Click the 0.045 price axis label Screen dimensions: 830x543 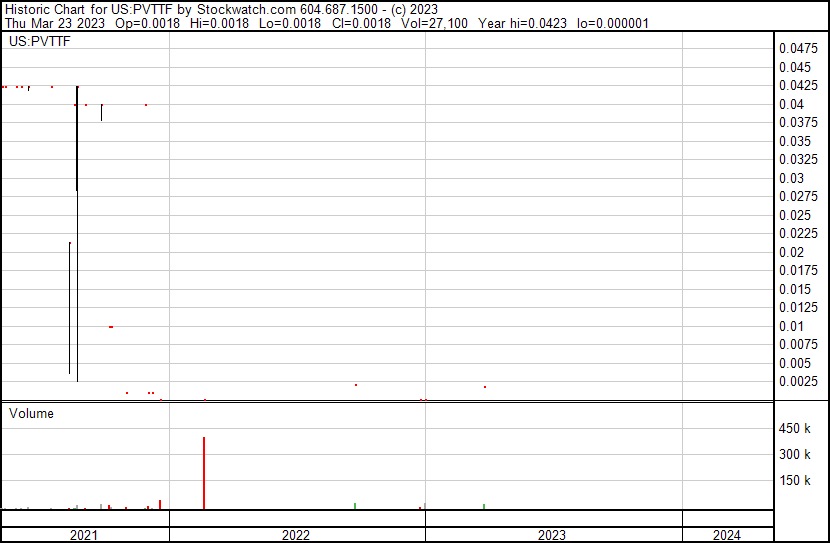click(795, 67)
